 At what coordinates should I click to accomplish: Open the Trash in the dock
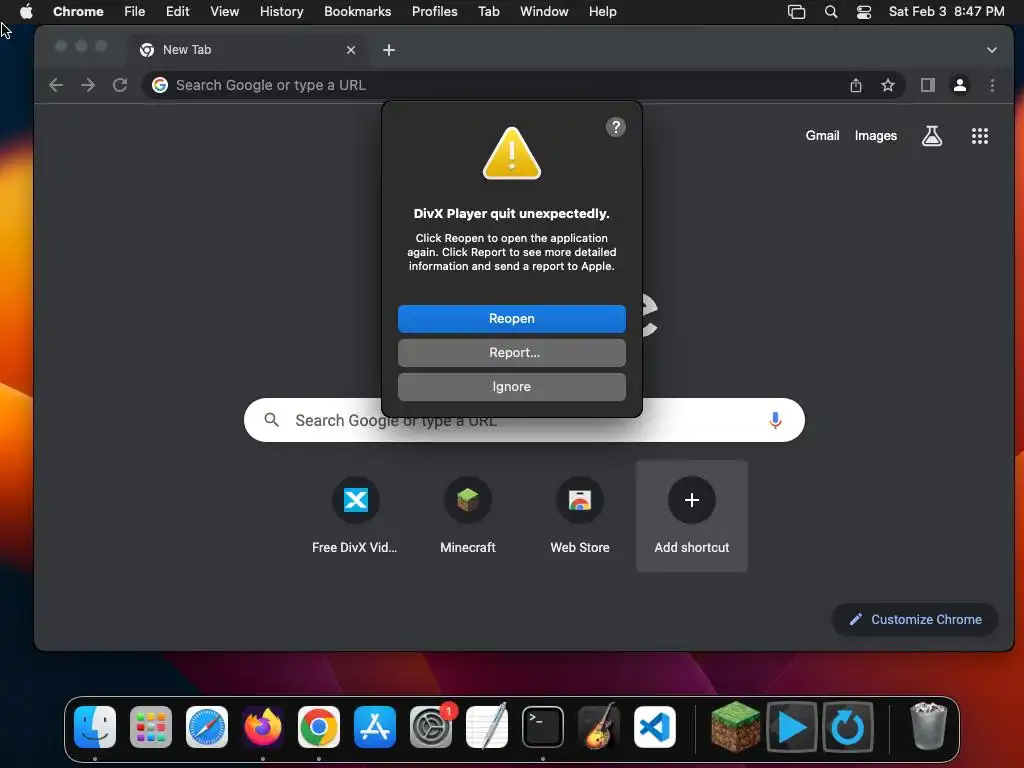tap(928, 727)
